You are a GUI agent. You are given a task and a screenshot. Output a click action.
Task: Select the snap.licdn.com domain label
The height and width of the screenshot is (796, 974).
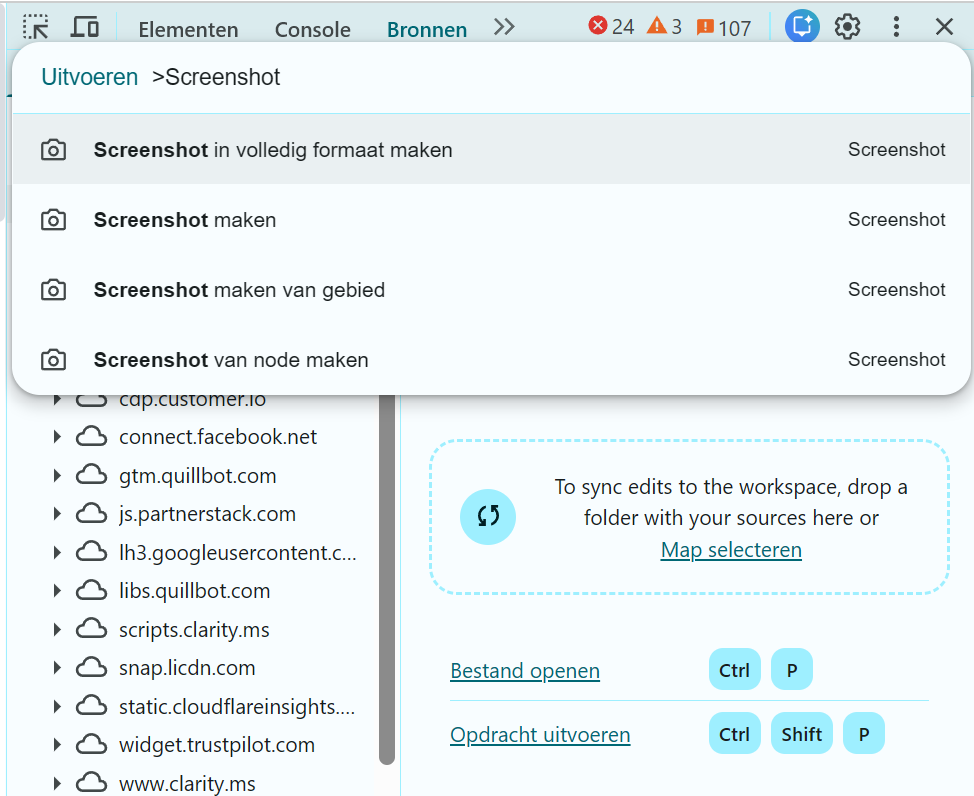[187, 668]
